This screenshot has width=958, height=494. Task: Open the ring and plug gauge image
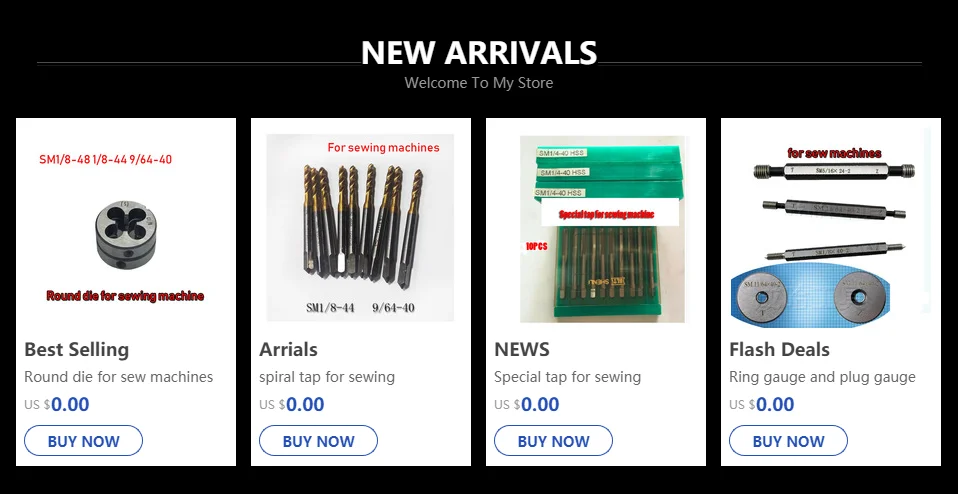831,228
